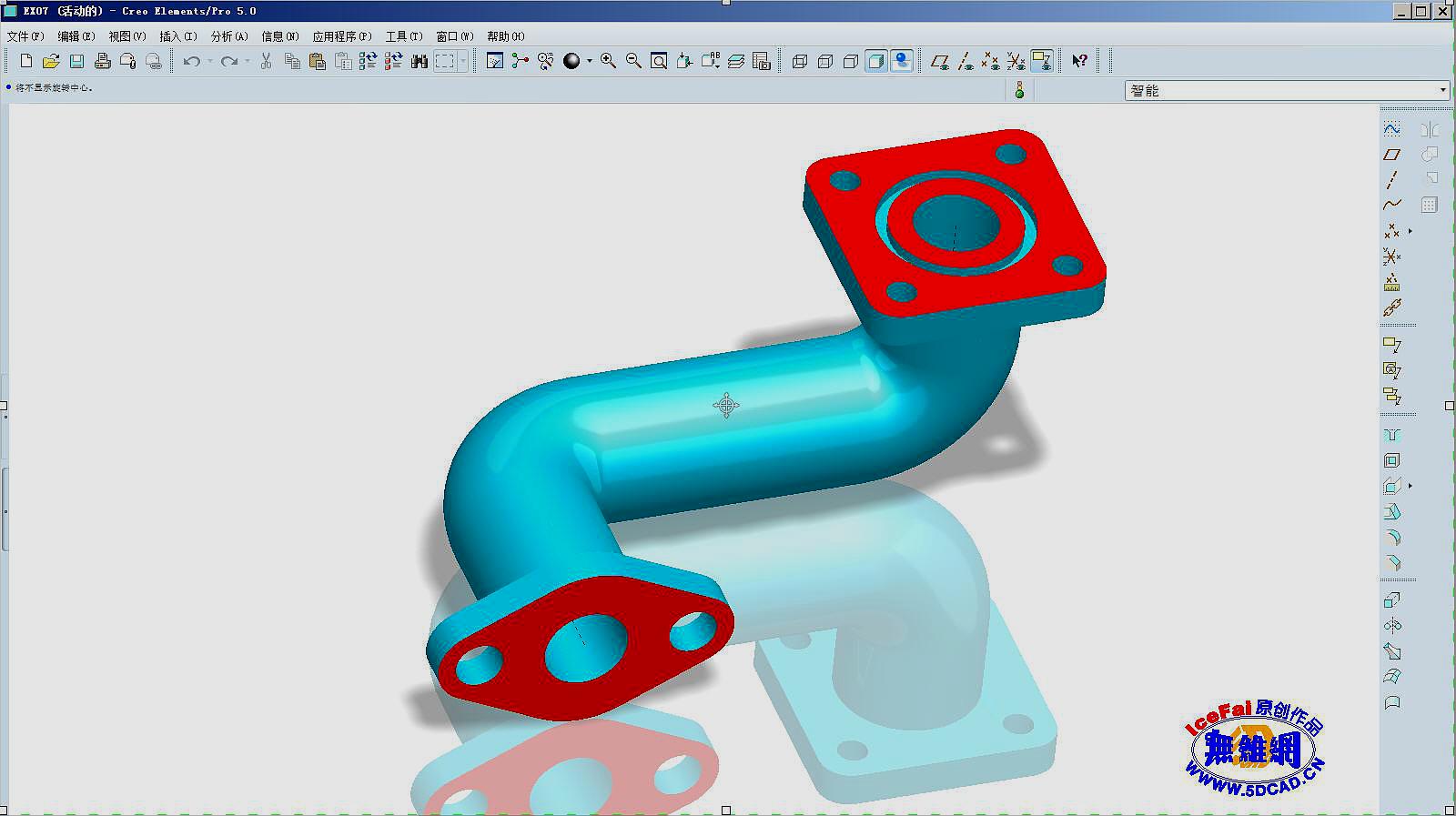This screenshot has width=1456, height=816.
Task: Print the active model
Action: (x=102, y=61)
